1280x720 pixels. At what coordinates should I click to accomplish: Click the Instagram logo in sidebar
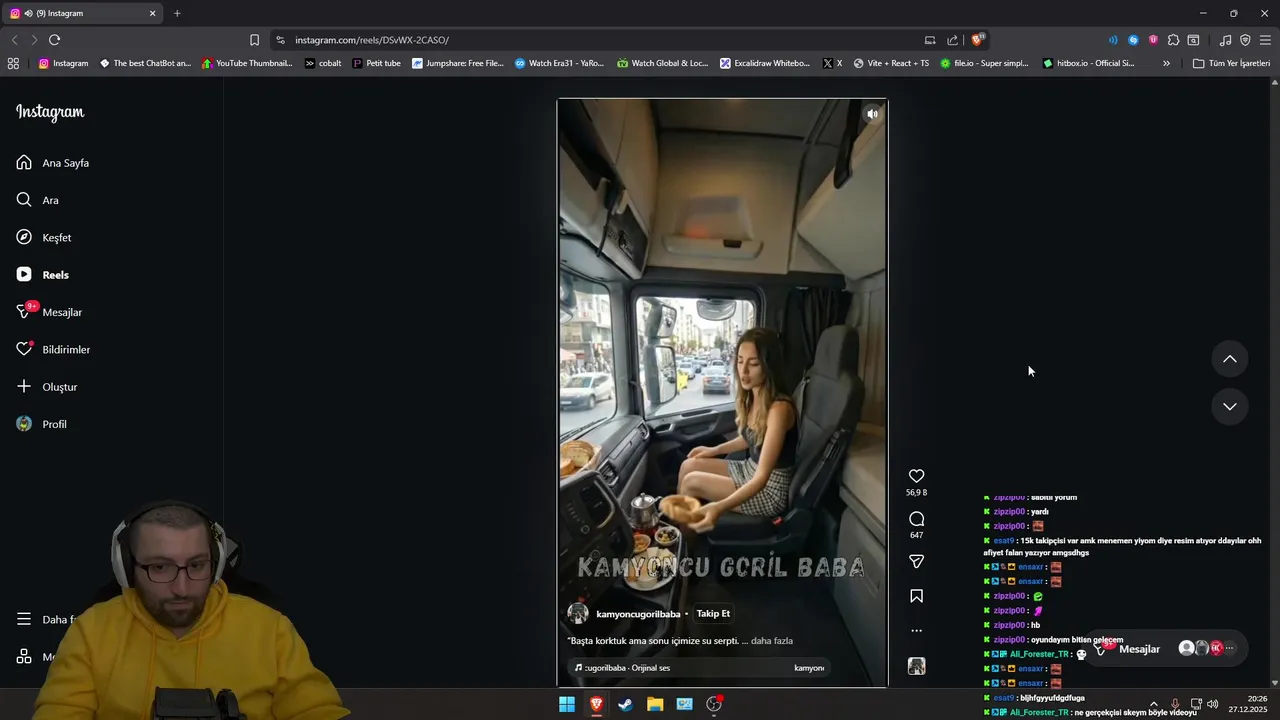[50, 112]
